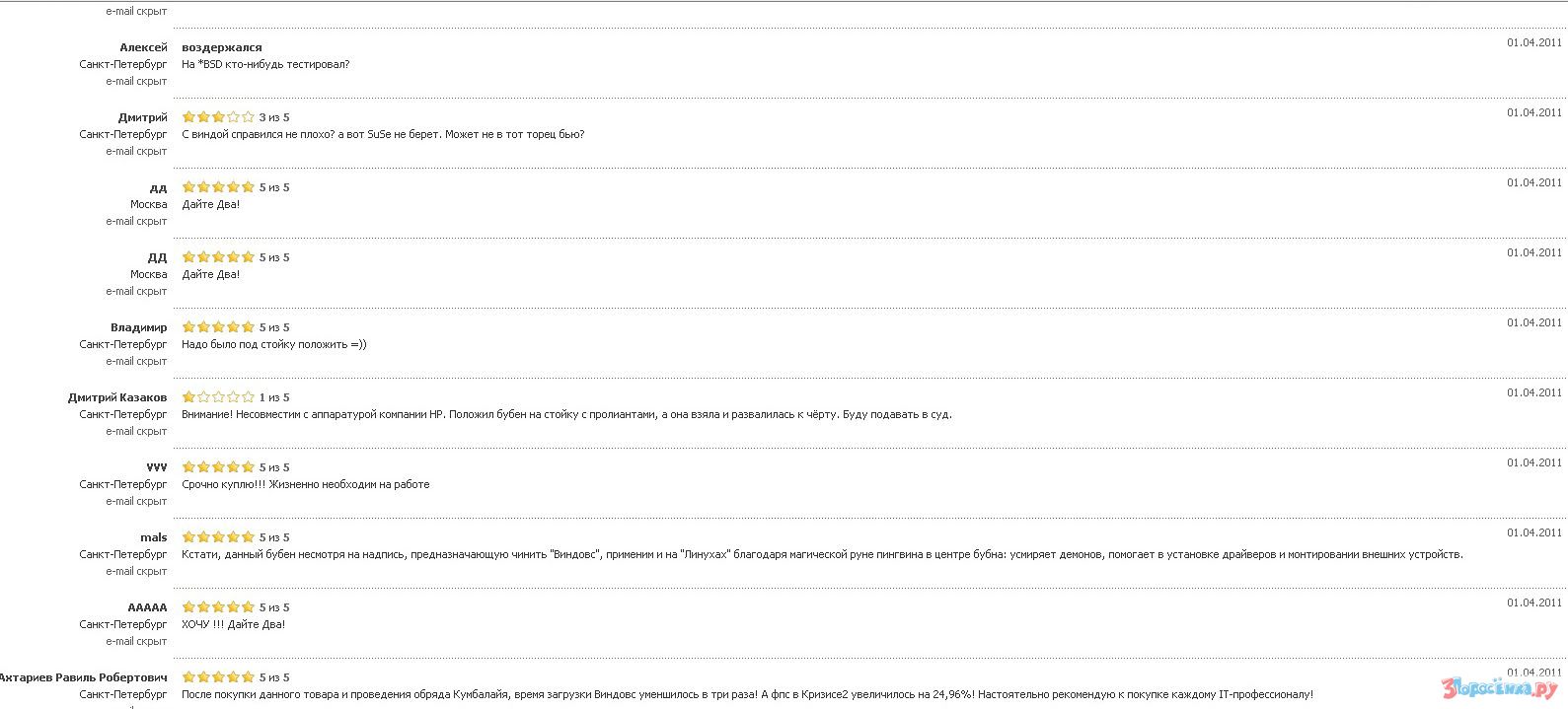Image resolution: width=1568 pixels, height=709 pixels.
Task: Select the stars in mals's review
Action: point(218,537)
